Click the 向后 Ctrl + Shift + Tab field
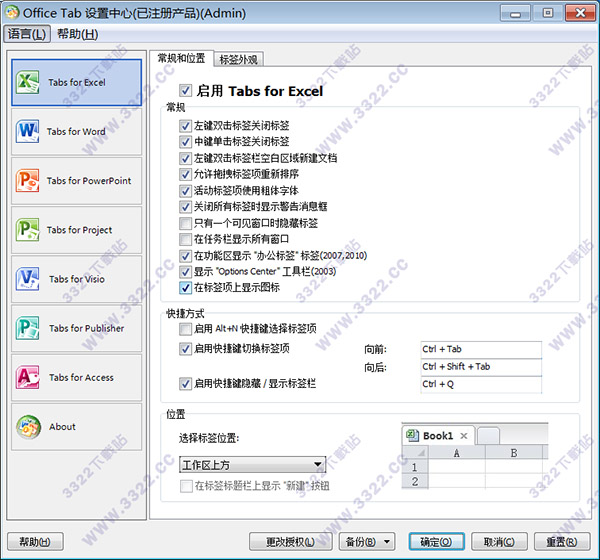This screenshot has height=560, width=600. coord(481,367)
